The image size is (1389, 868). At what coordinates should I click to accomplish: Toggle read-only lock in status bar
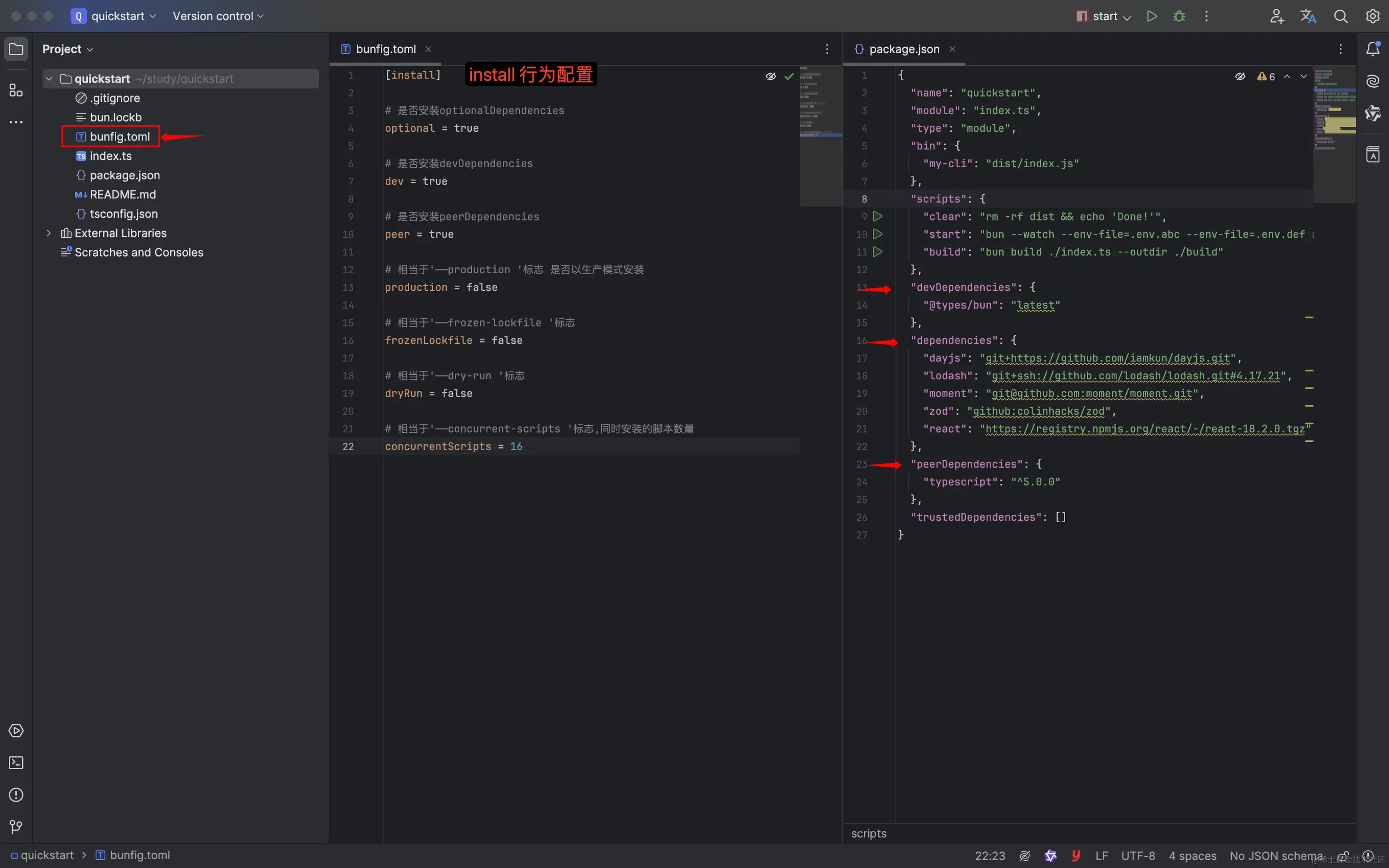(1343, 856)
